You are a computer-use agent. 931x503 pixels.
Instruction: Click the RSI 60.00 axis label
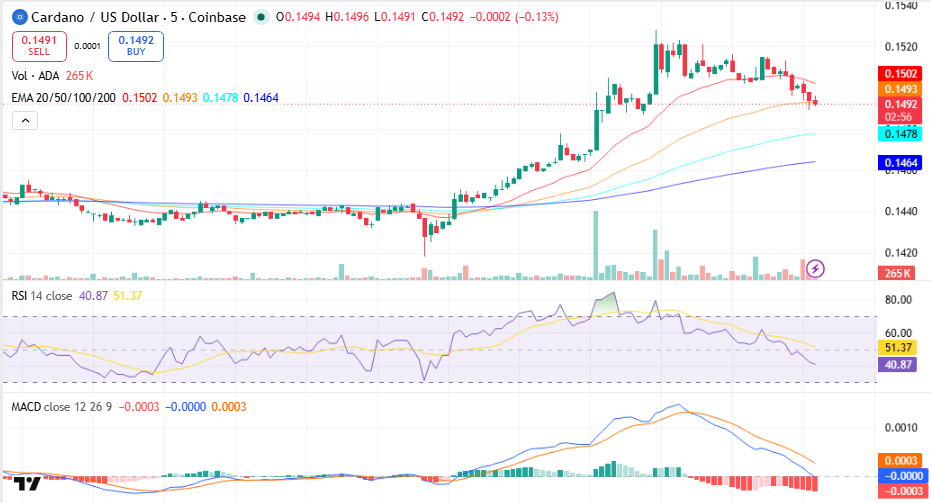(898, 333)
